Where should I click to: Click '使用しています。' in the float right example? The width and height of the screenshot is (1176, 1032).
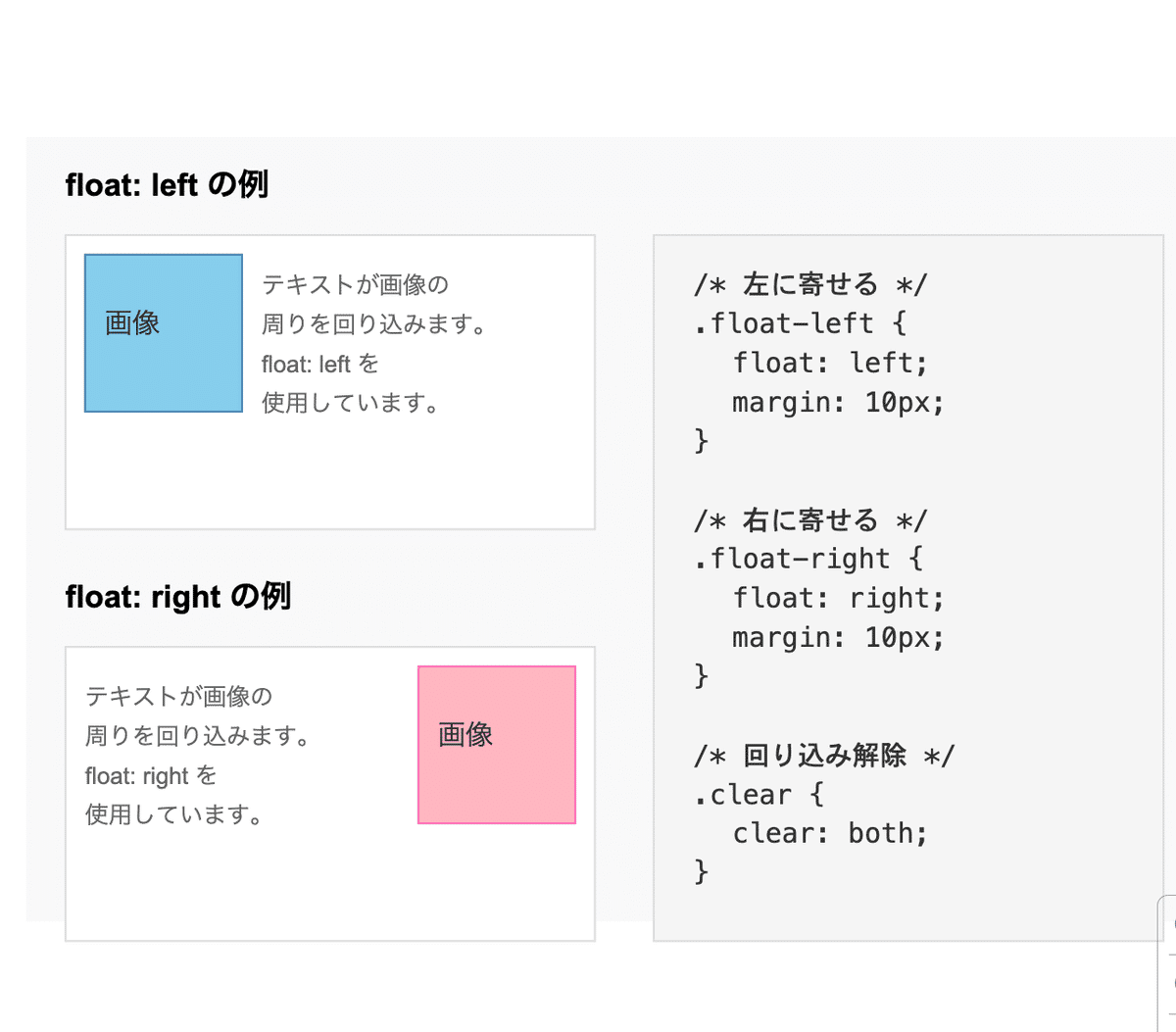pyautogui.click(x=173, y=814)
